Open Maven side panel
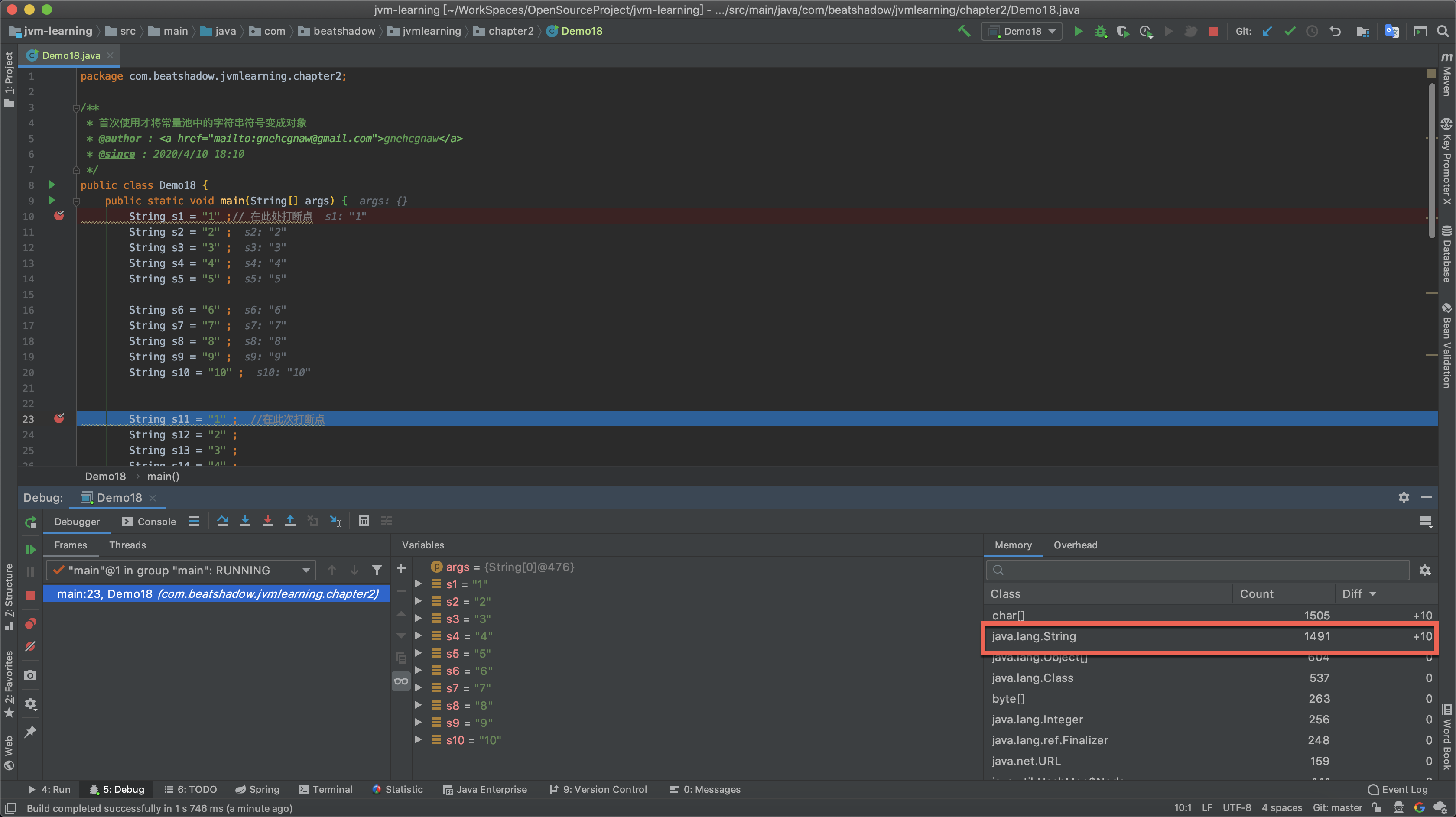Image resolution: width=1456 pixels, height=817 pixels. [1446, 75]
